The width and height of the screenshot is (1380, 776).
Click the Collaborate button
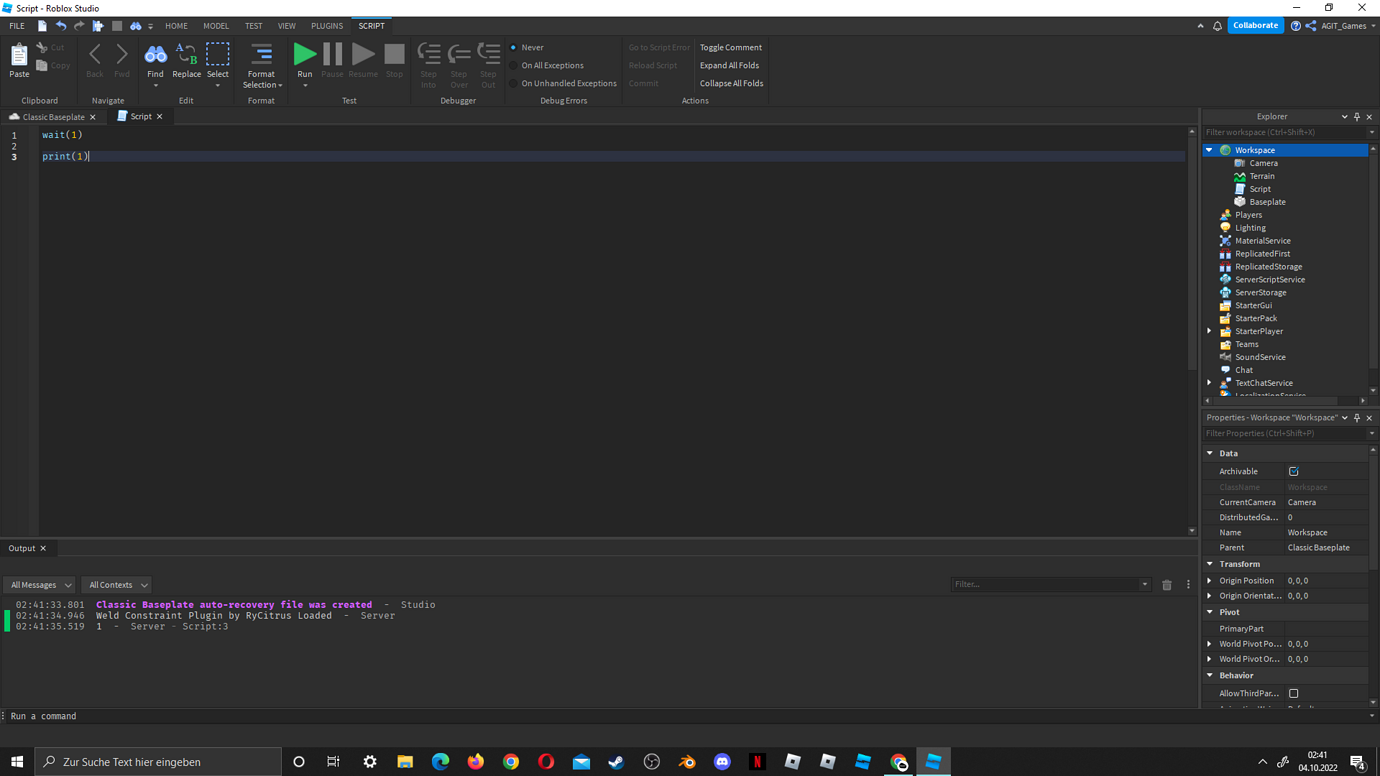click(x=1255, y=26)
